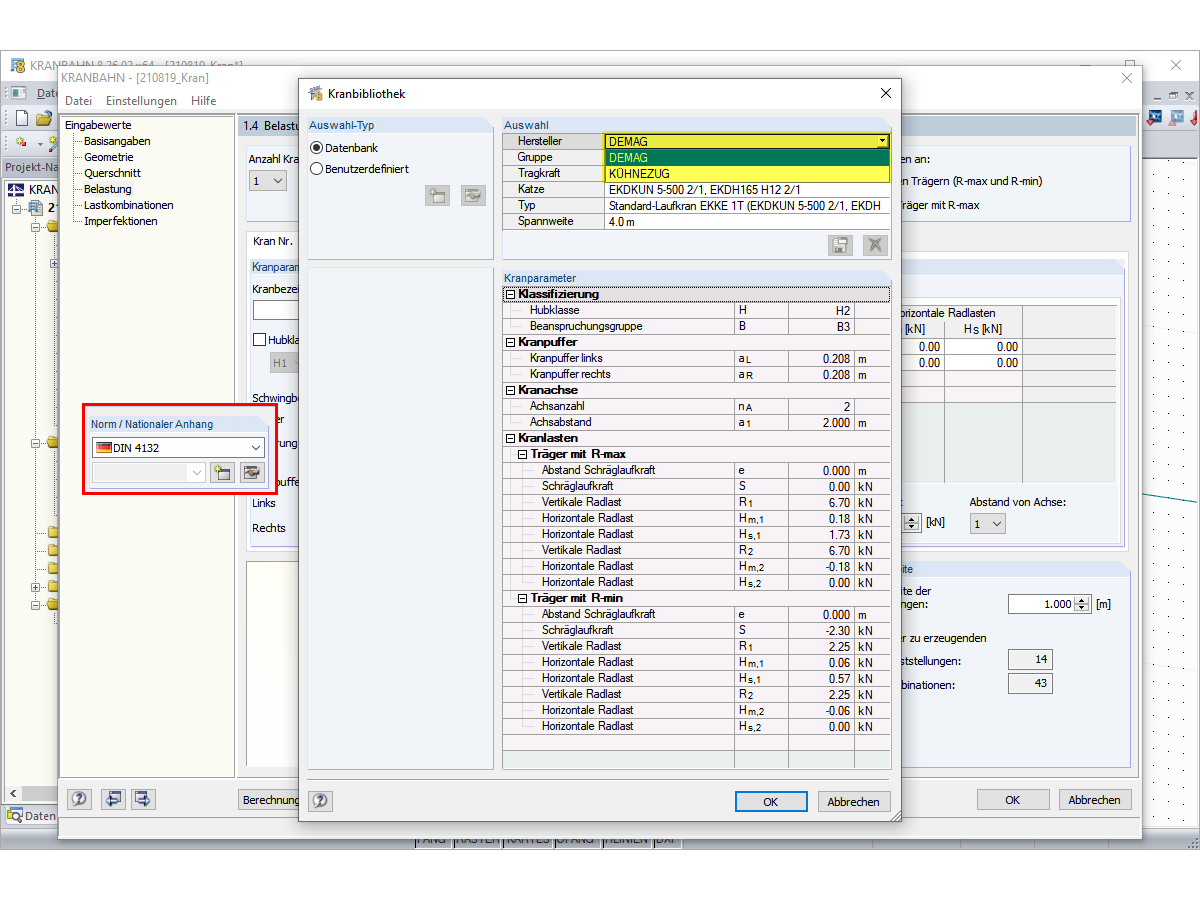1200x900 pixels.
Task: Click the Kranbezeichnung input field
Action: click(x=276, y=310)
